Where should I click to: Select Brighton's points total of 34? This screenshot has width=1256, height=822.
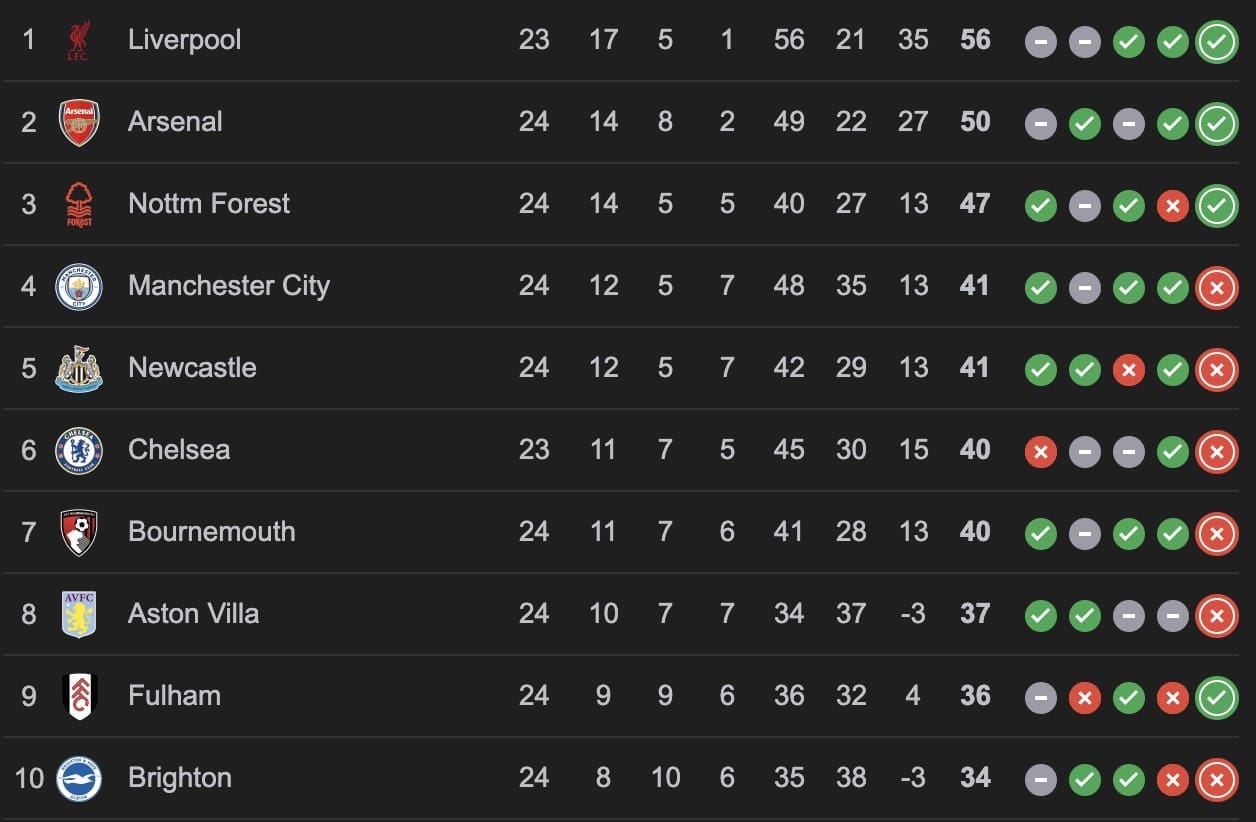[x=975, y=778]
